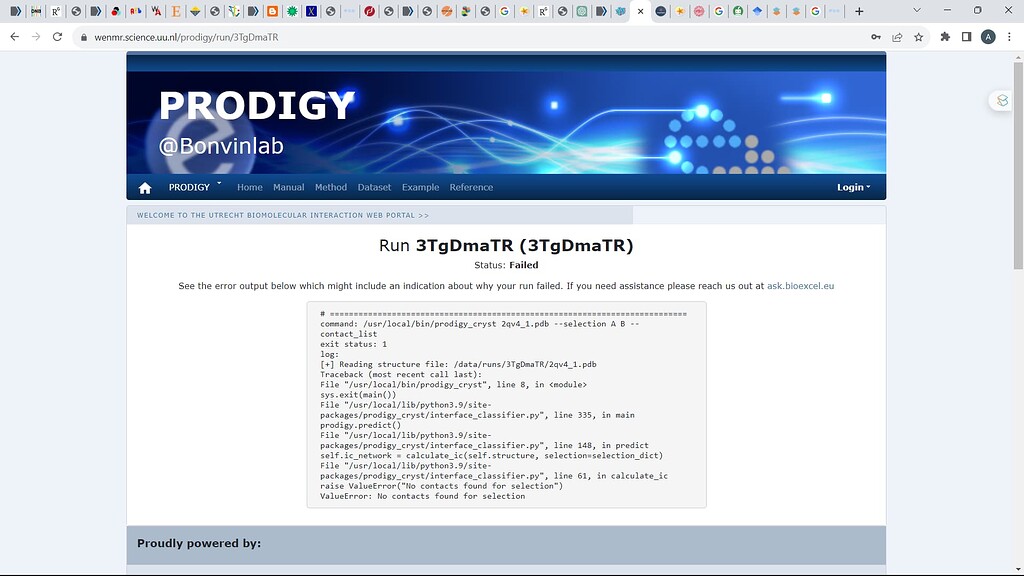Open Chrome's saved passwords key icon
Viewport: 1024px width, 576px height.
click(875, 36)
